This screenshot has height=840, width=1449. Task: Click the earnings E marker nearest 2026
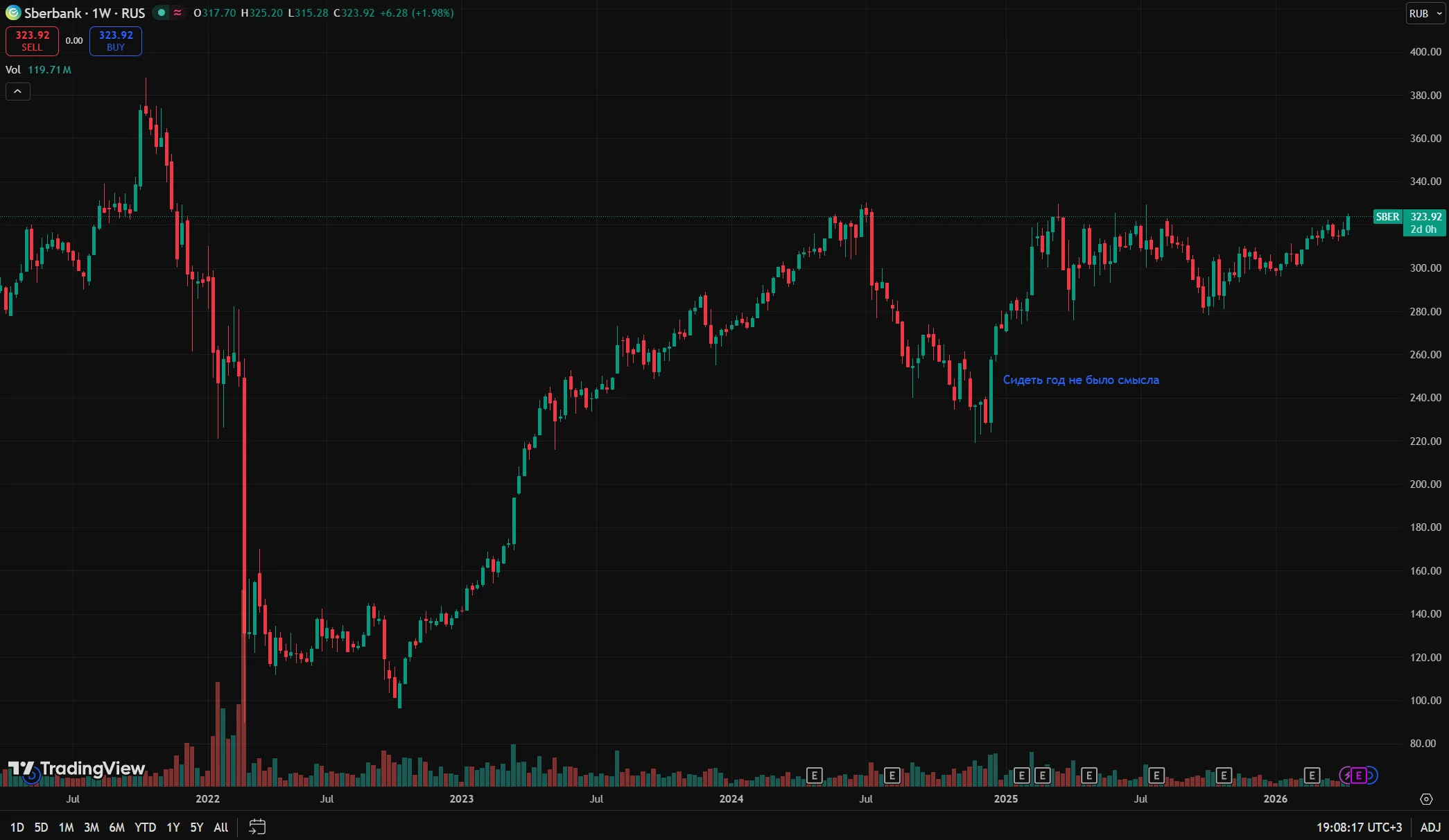(1312, 776)
